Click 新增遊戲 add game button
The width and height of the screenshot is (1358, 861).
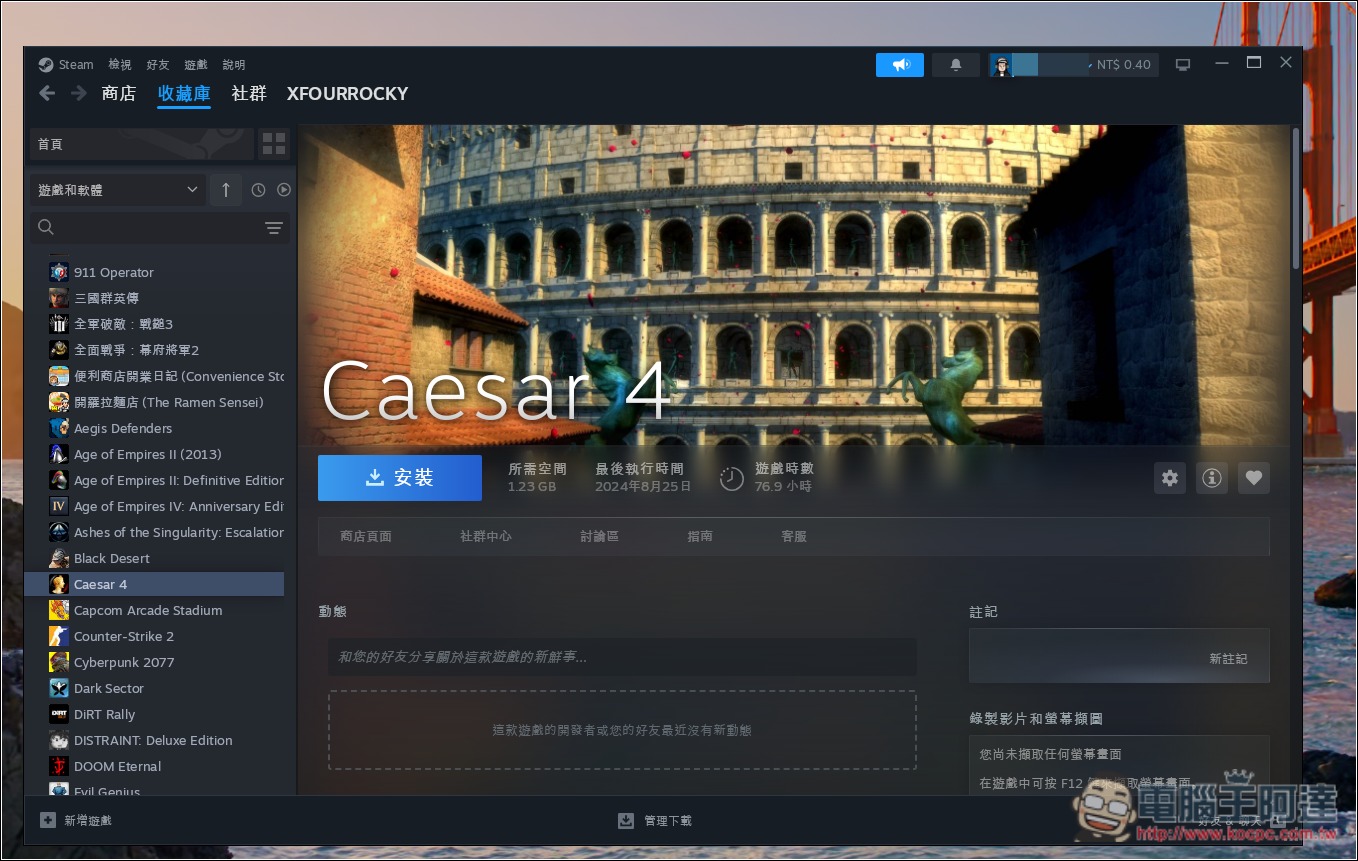[76, 821]
